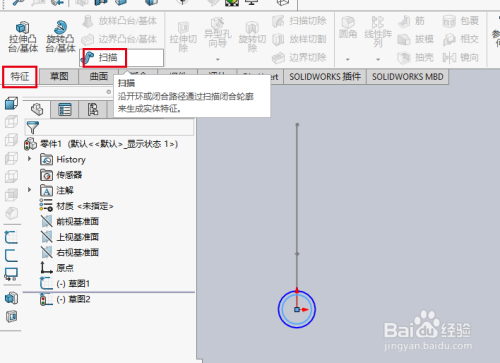The height and width of the screenshot is (363, 500).
Task: Choose 放样切割 Lofted Cut
Action: [299, 39]
